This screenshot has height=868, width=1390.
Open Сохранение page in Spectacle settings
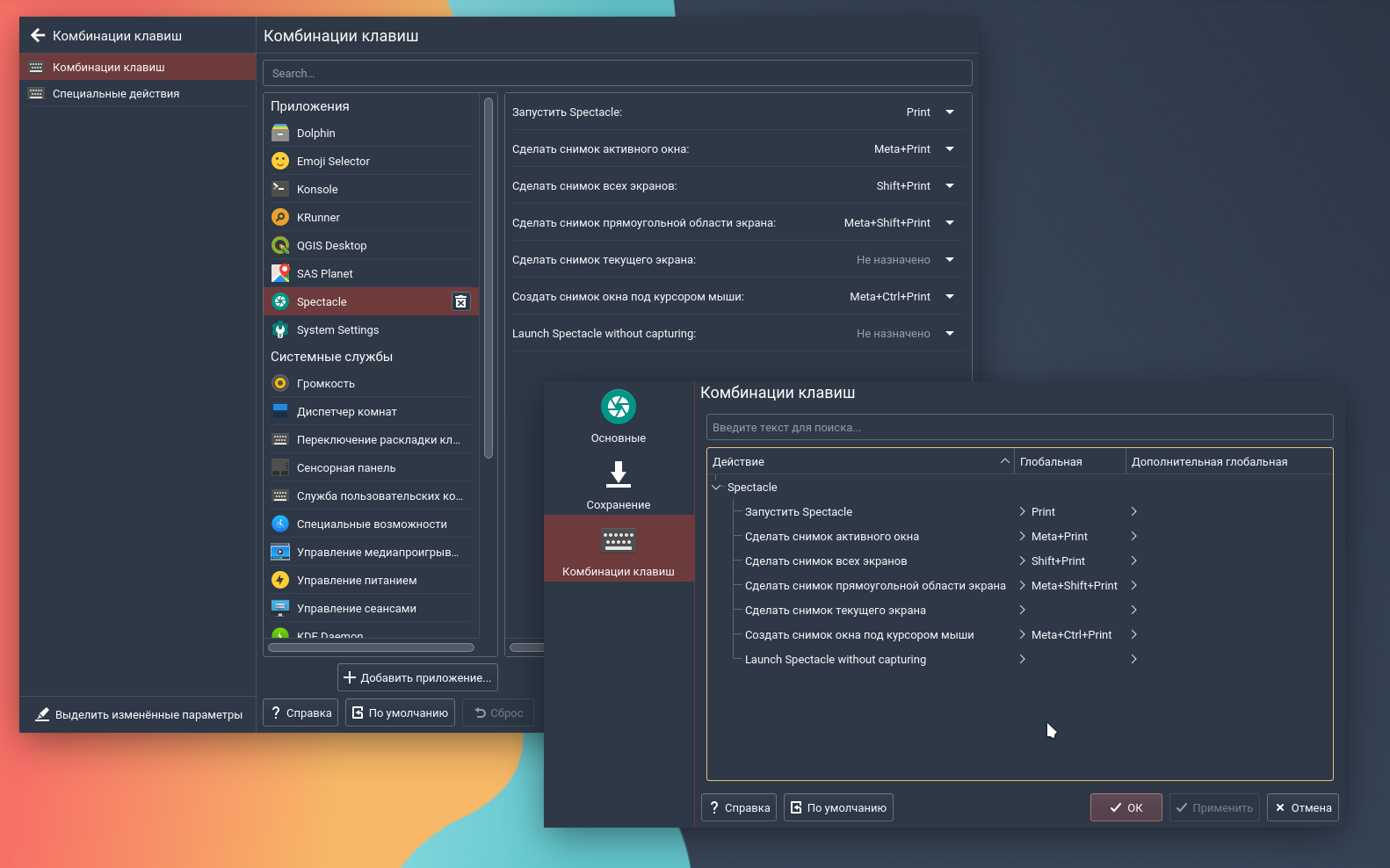point(619,481)
